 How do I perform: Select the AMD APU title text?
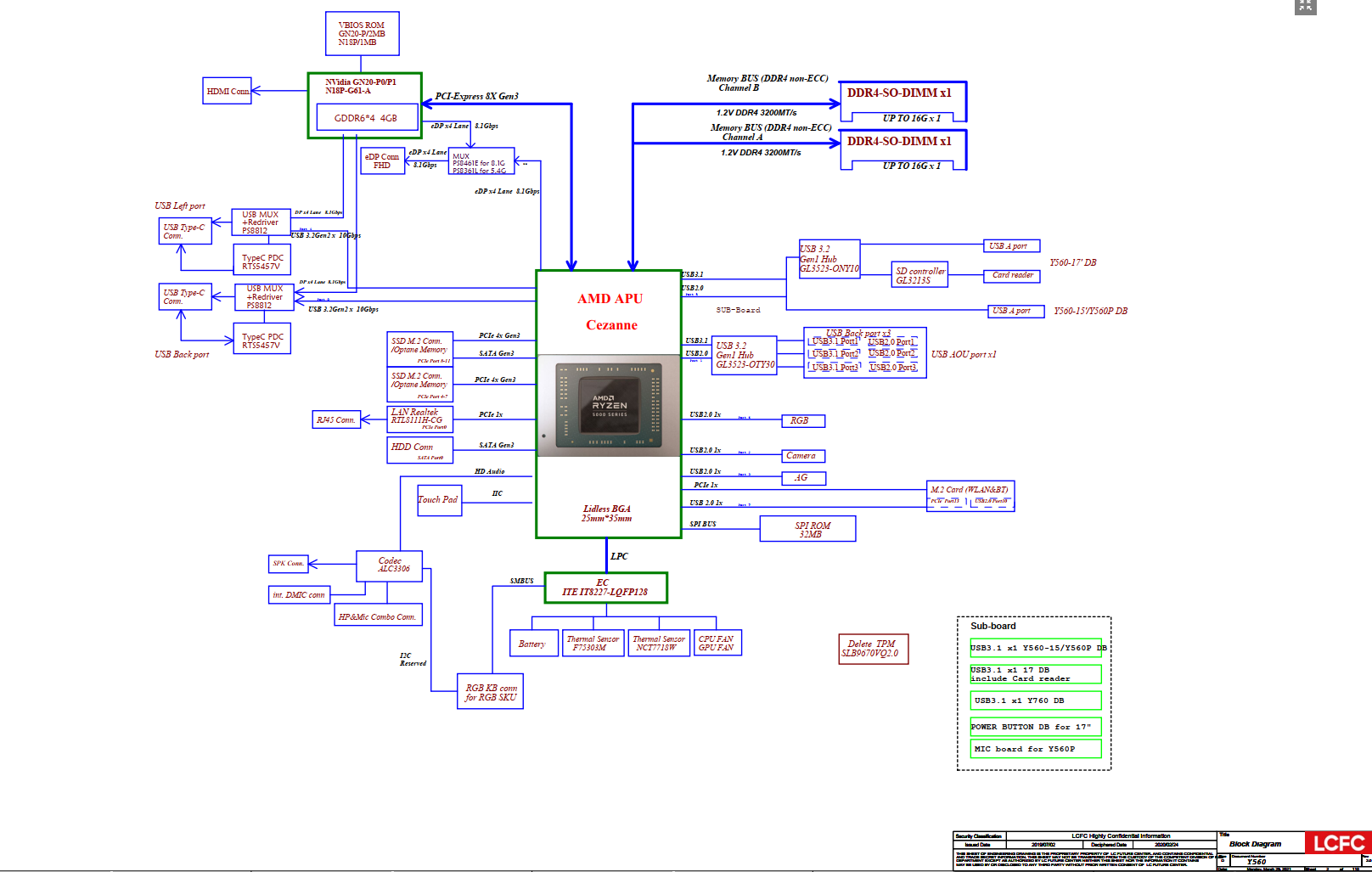tap(610, 299)
